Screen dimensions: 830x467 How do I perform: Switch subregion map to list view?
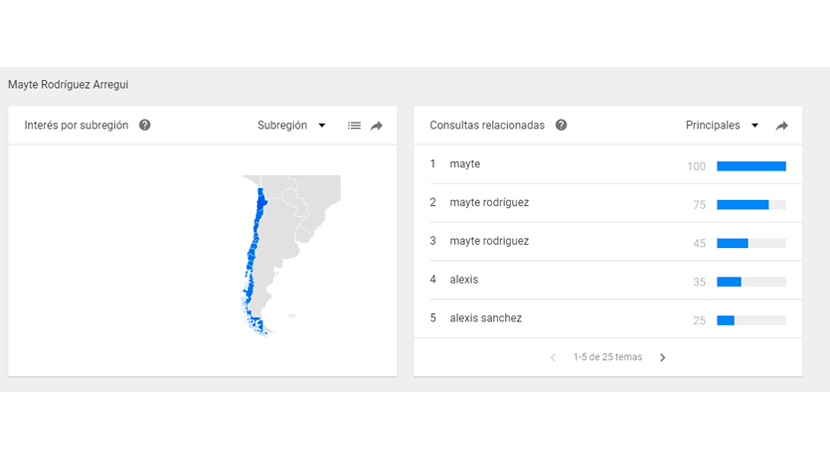pos(354,126)
